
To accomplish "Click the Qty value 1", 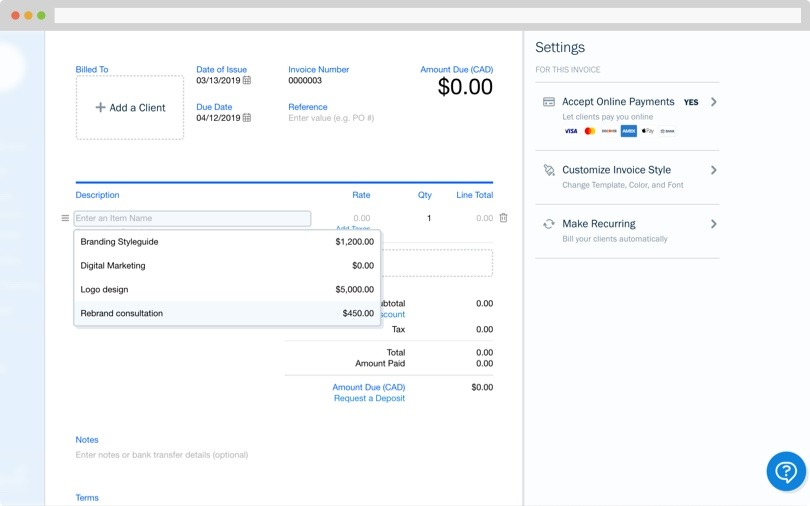I will click(429, 218).
